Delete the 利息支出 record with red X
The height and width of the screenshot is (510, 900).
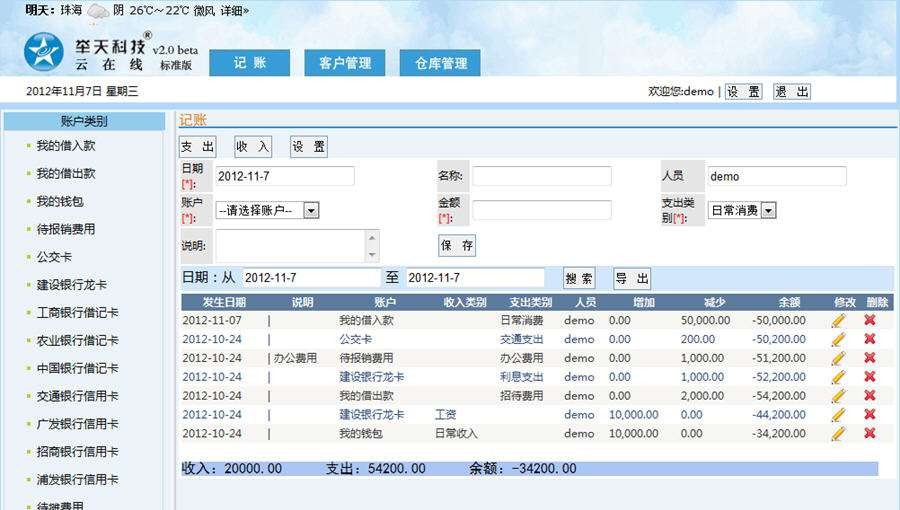point(870,377)
